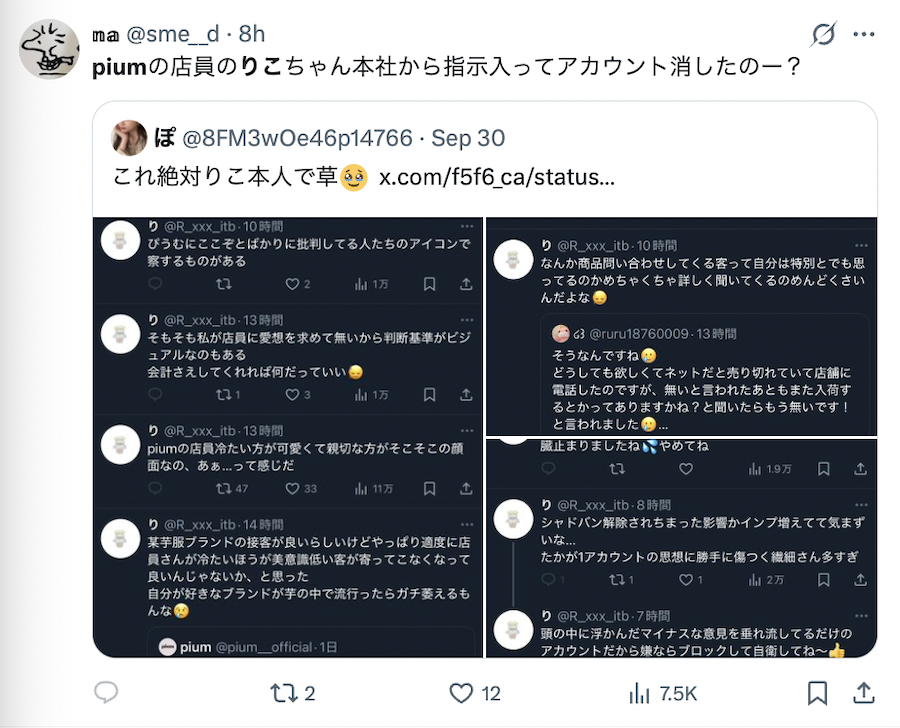Open the left quoted screenshot image
Viewport: 900px width, 728px height.
click(x=288, y=437)
